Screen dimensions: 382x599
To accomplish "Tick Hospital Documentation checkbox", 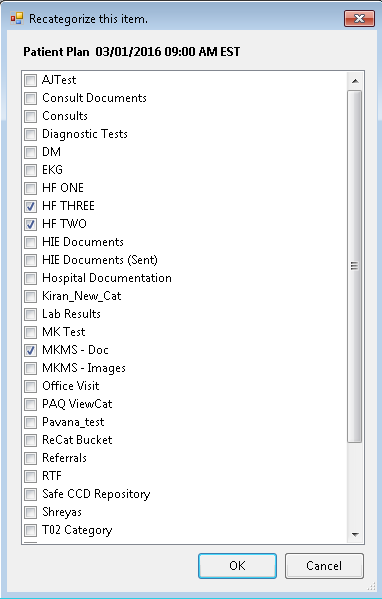I will coord(31,278).
